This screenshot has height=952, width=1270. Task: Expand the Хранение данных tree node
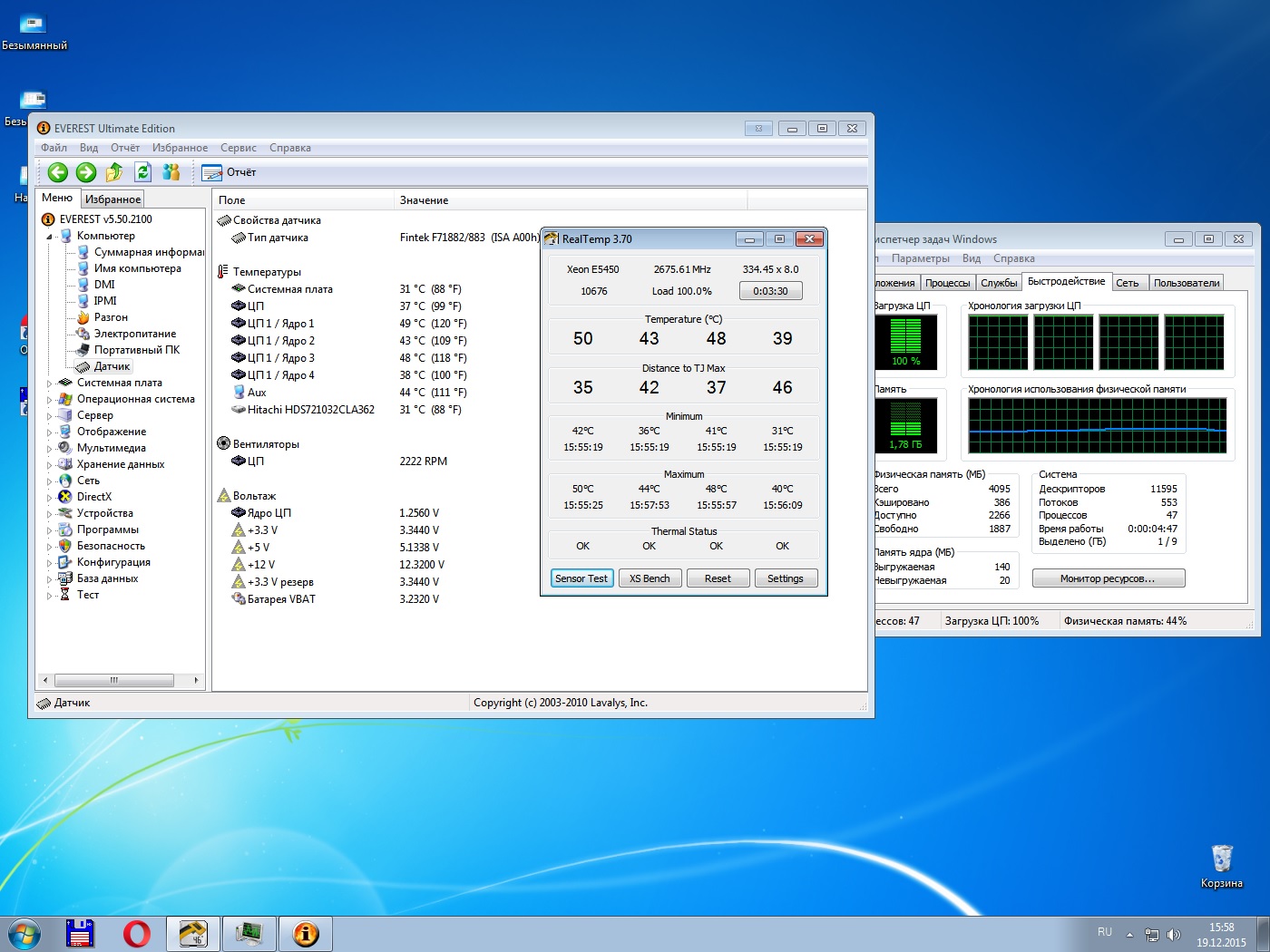(50, 465)
